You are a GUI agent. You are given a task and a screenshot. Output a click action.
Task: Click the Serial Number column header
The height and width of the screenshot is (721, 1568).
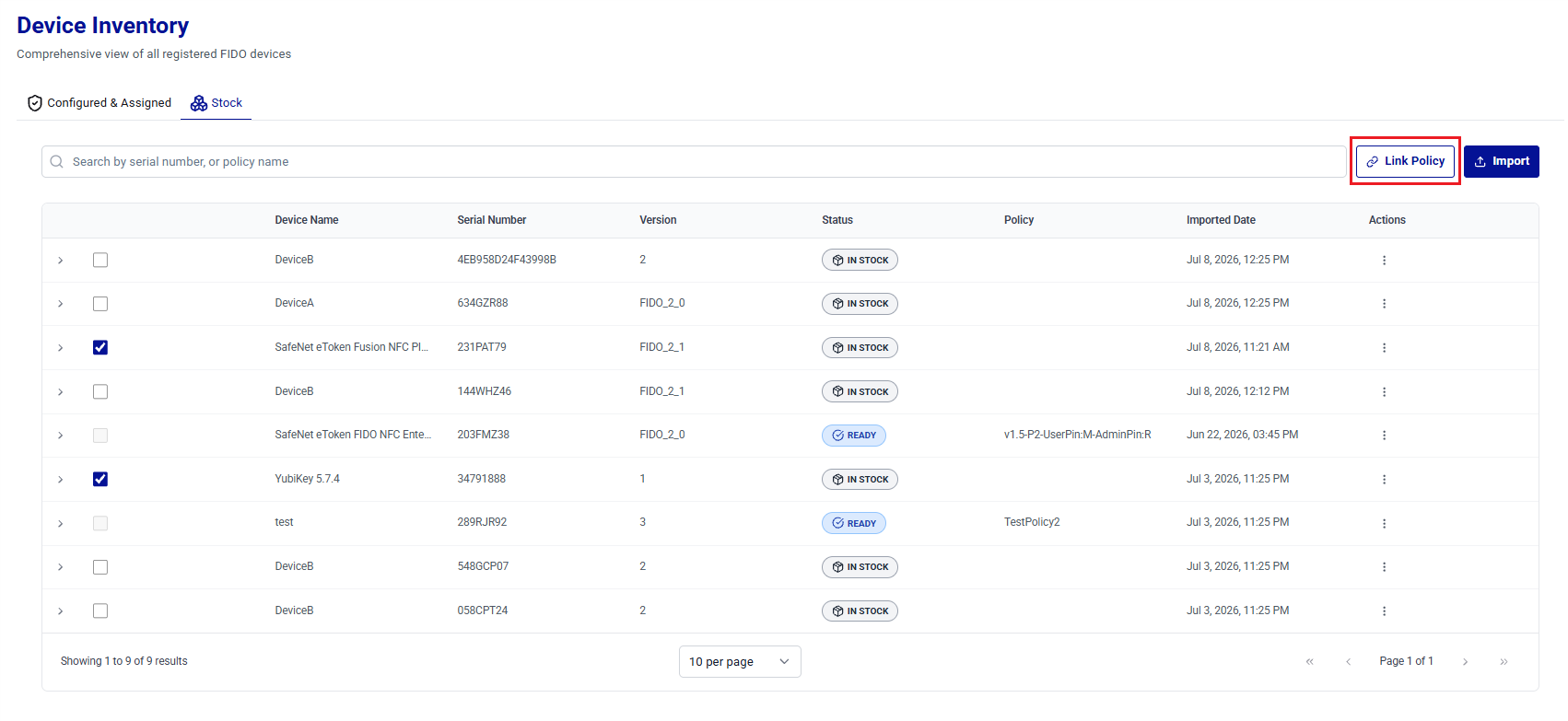(492, 220)
